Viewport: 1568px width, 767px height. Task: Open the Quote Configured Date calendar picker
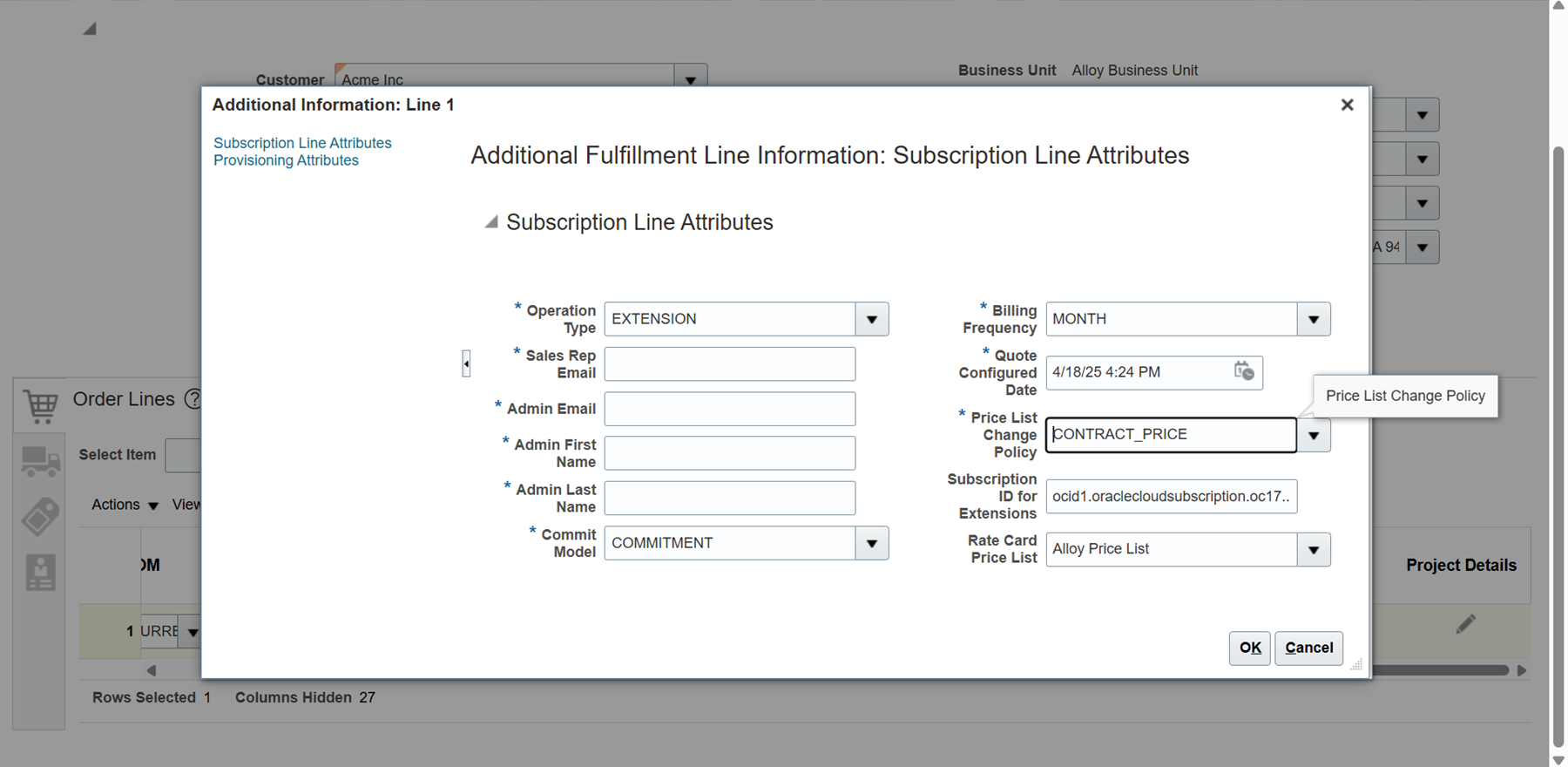tap(1244, 371)
